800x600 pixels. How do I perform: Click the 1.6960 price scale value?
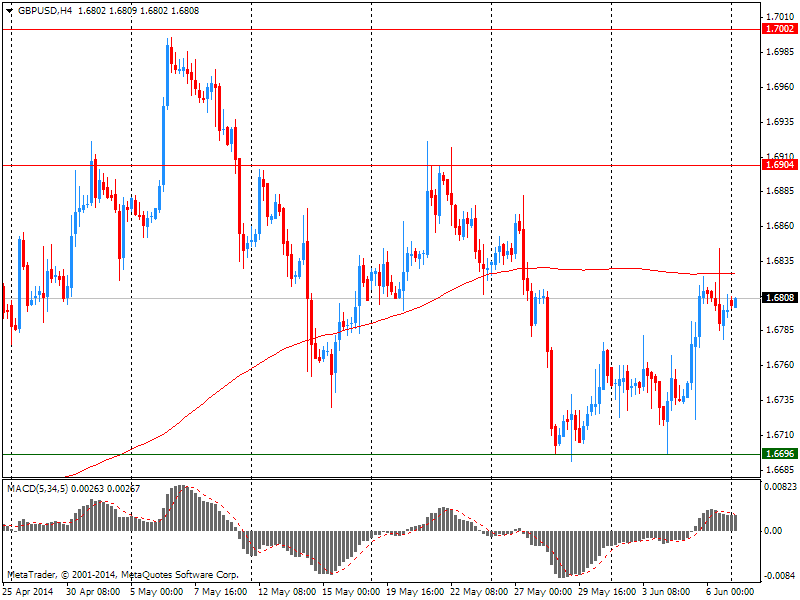[x=780, y=87]
